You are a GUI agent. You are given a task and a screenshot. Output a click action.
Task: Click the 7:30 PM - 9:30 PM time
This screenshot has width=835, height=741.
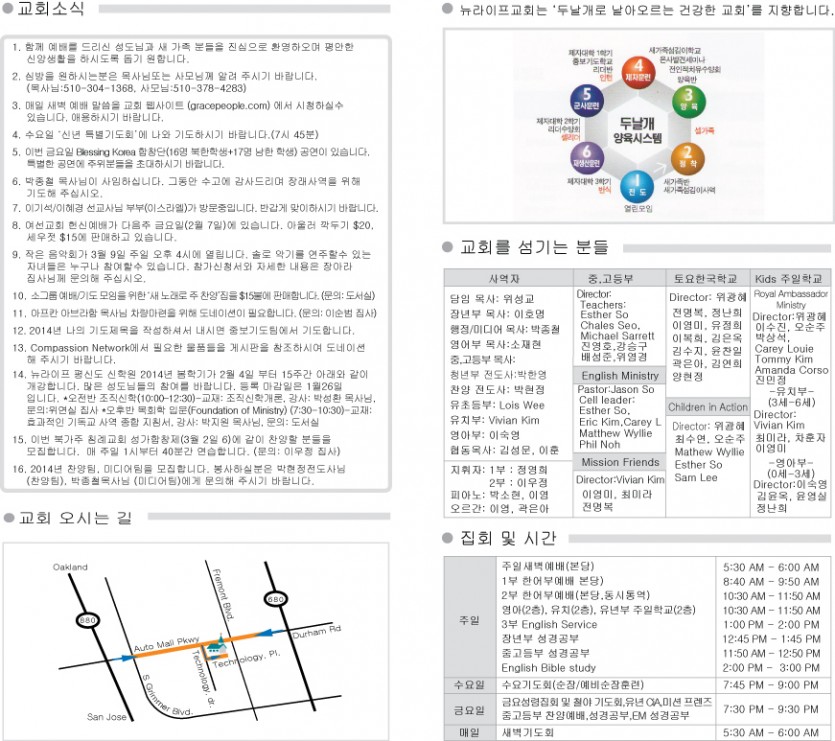click(771, 710)
